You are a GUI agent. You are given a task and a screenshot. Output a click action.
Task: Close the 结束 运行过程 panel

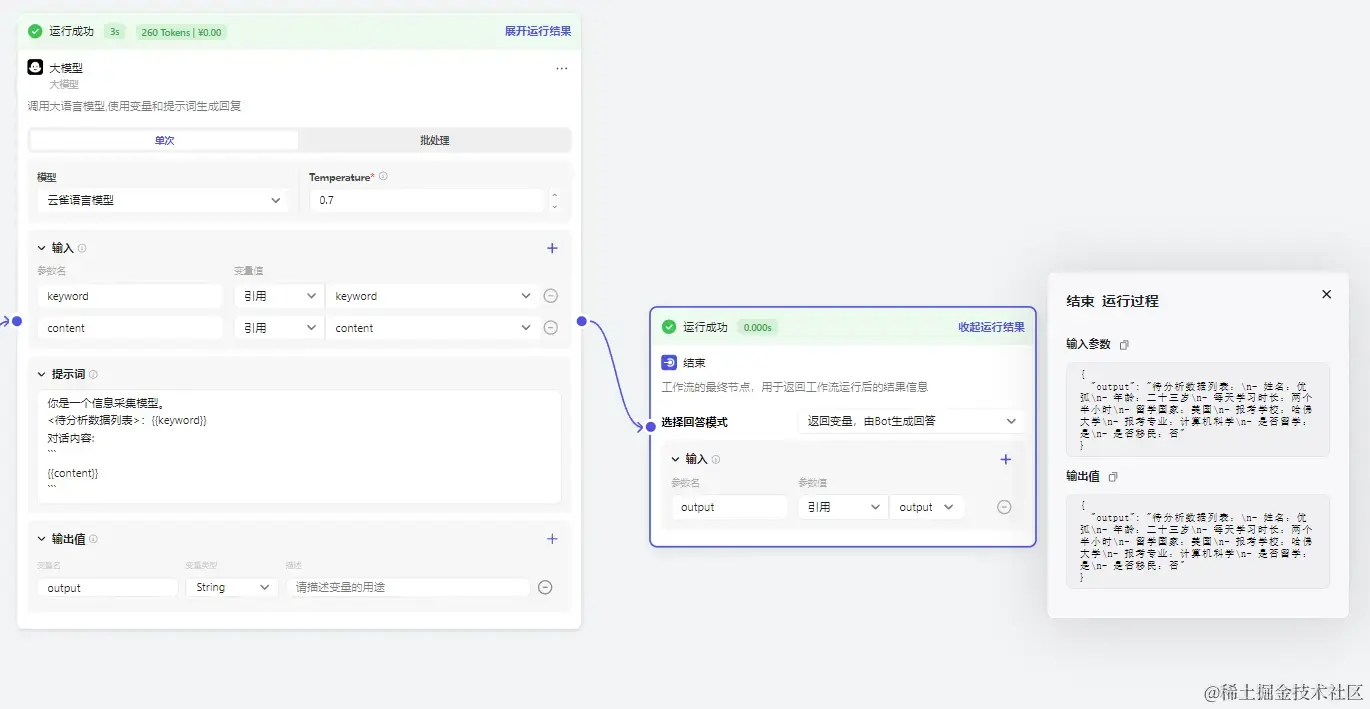click(1327, 294)
